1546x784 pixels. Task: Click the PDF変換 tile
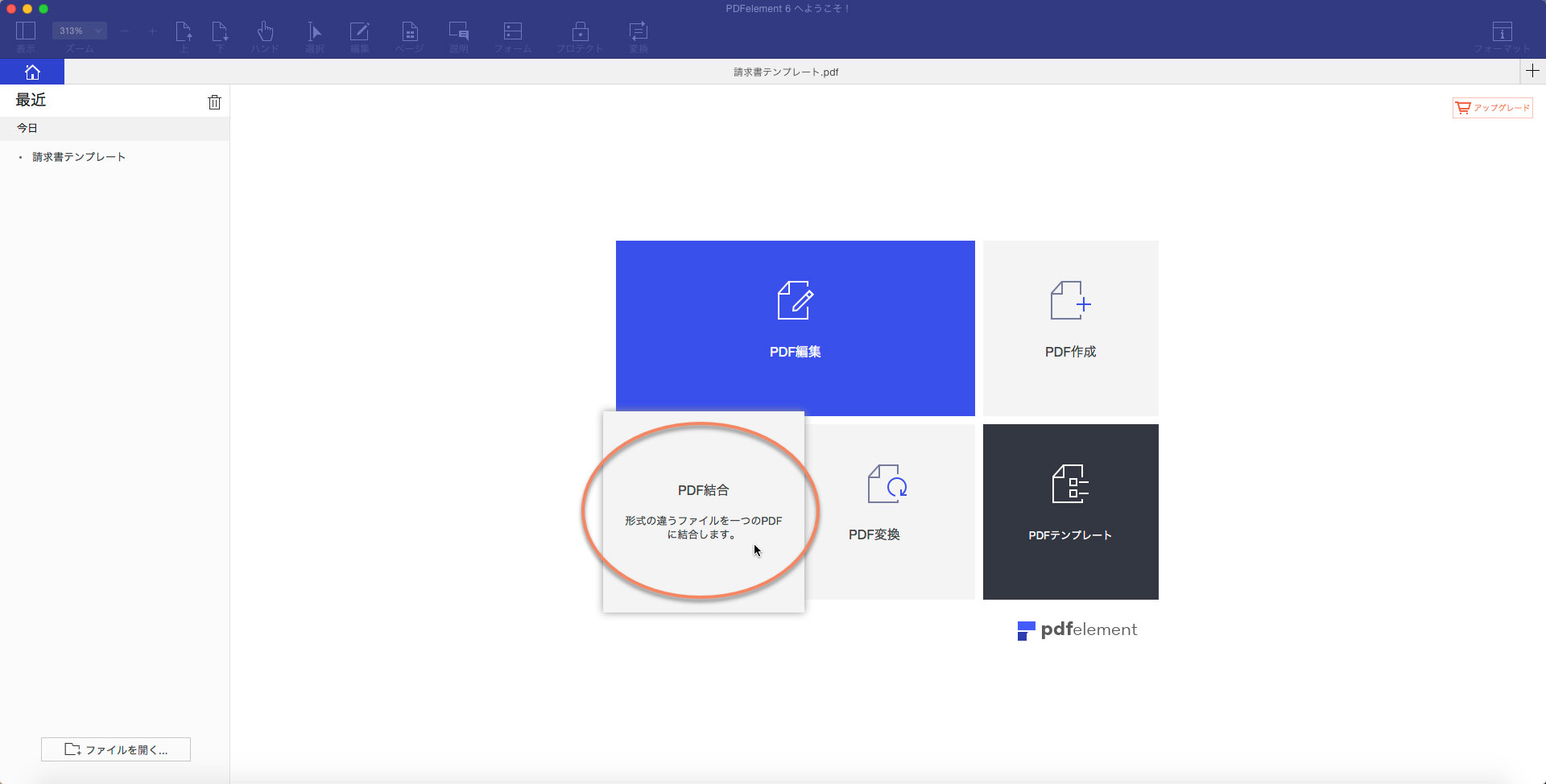point(890,512)
